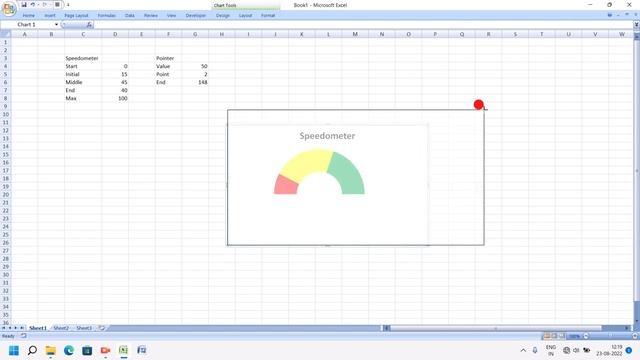Click Save in the Quick Access Toolbar
Viewport: 640px width, 360px height.
point(24,4)
